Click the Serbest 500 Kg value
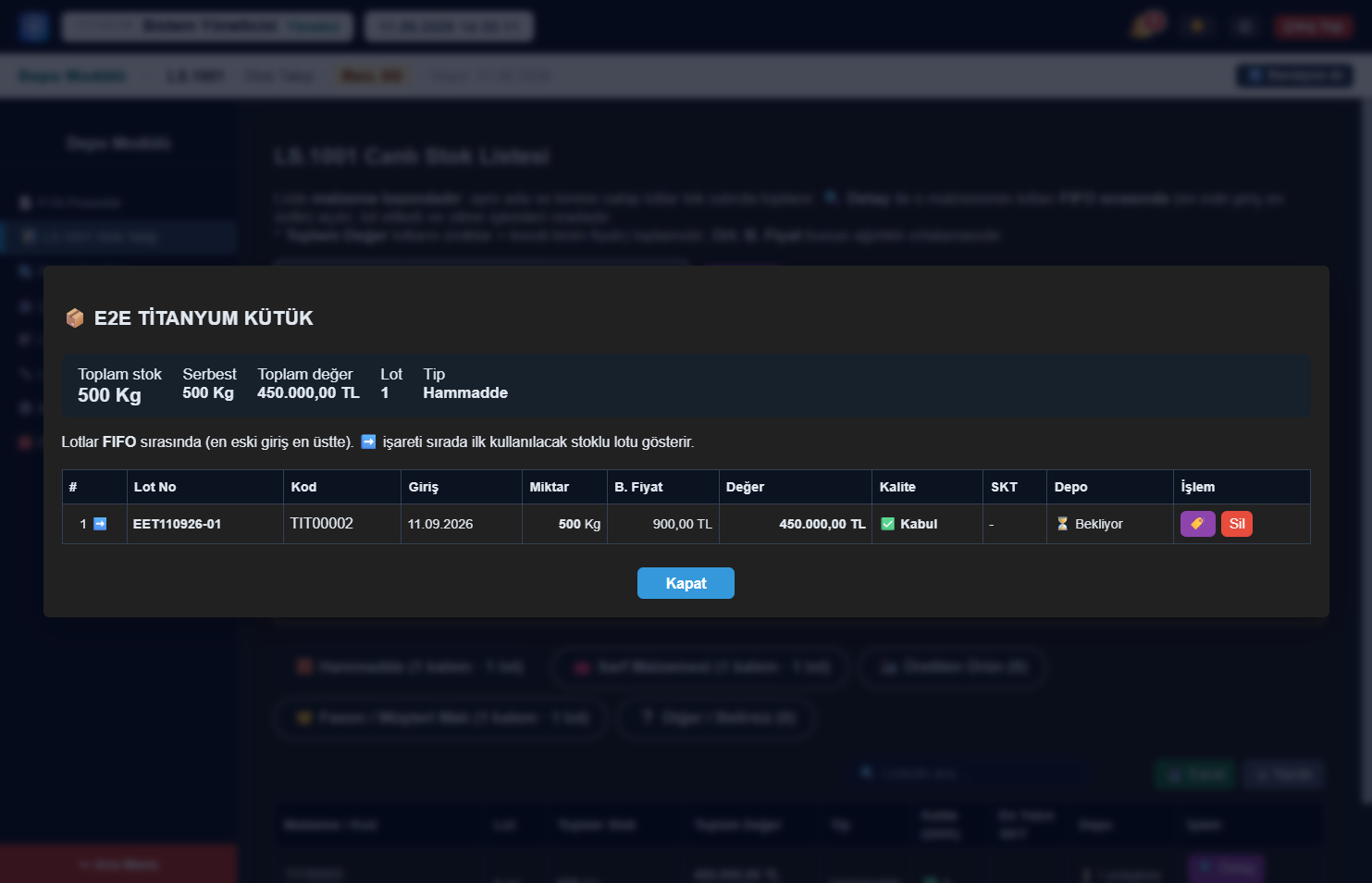 (208, 392)
